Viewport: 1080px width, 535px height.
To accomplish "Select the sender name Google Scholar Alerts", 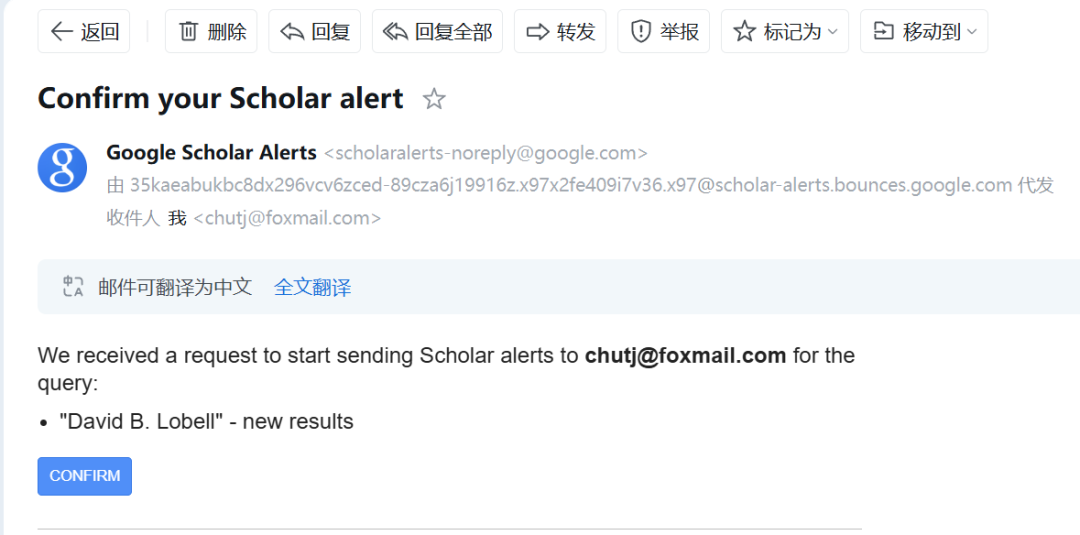I will tap(211, 153).
